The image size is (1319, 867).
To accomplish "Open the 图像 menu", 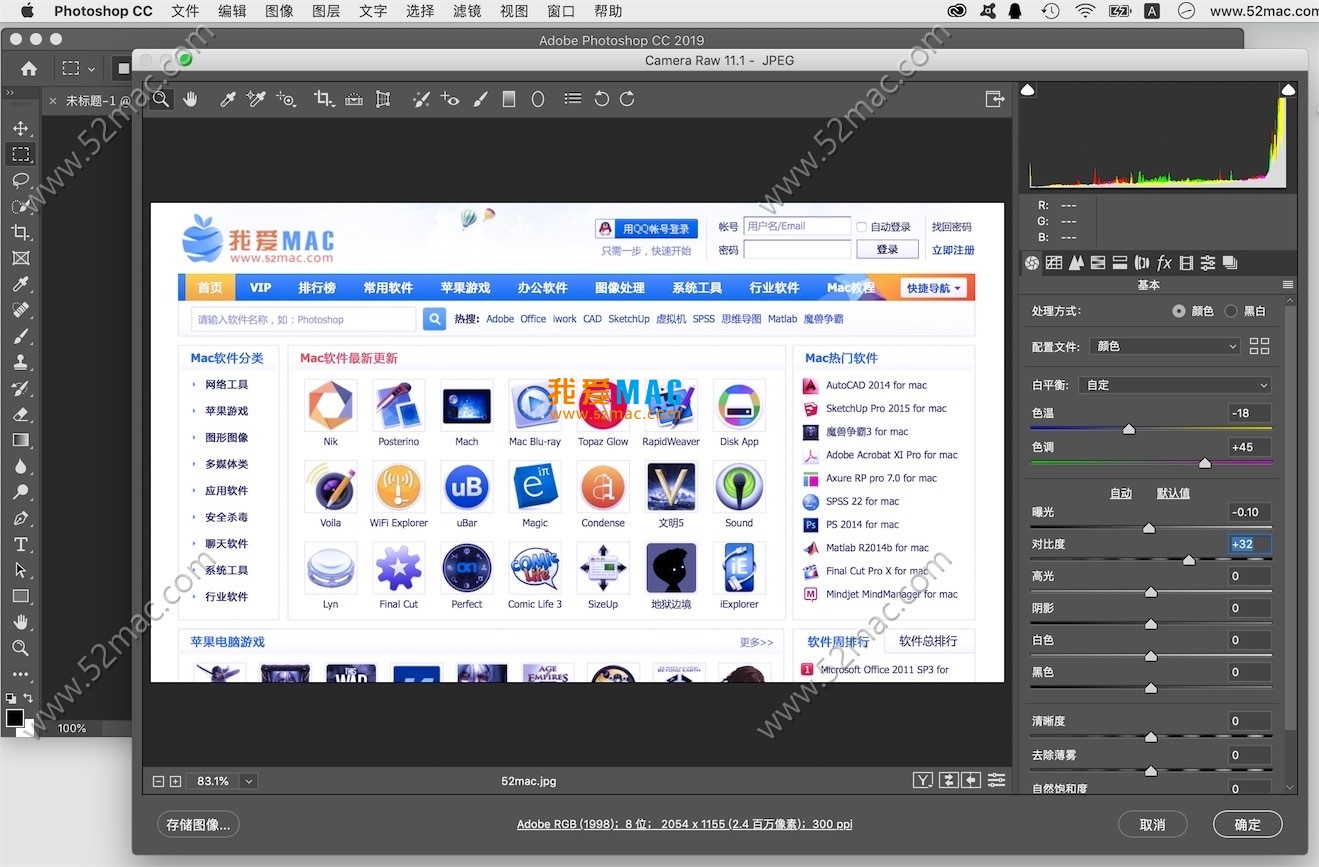I will 280,11.
